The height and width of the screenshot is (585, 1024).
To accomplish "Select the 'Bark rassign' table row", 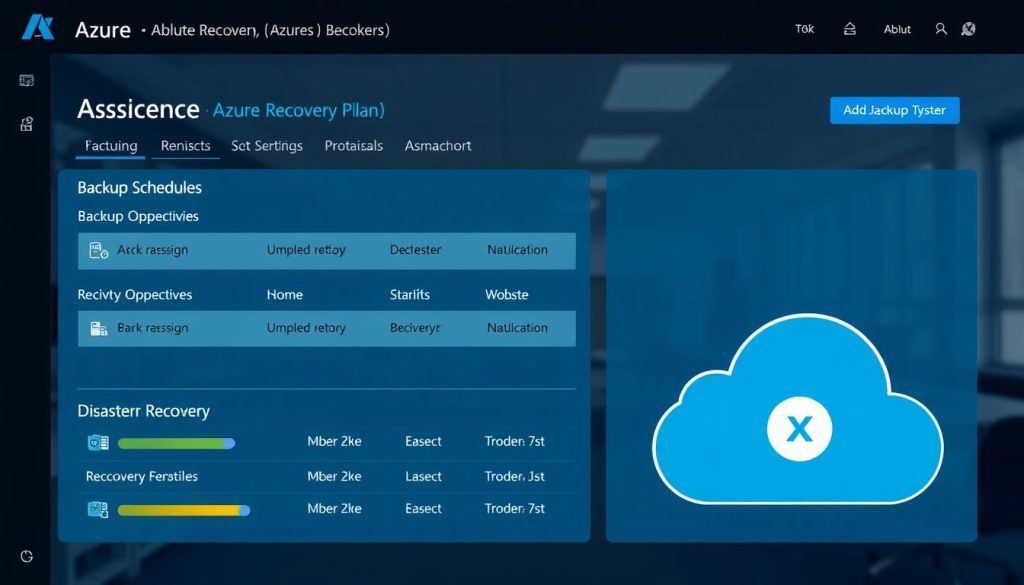I will click(325, 327).
